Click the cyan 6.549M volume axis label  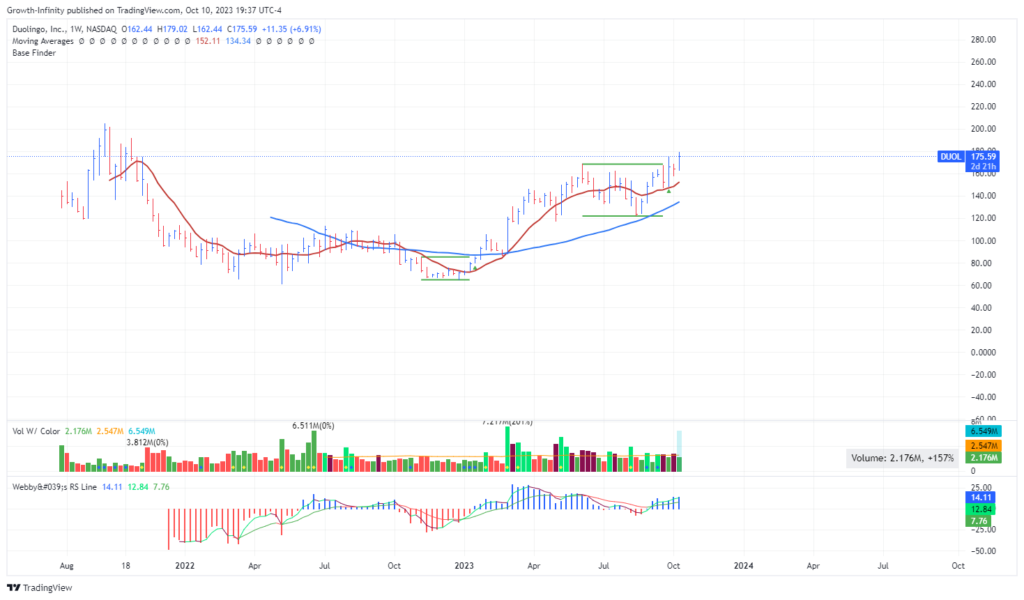click(x=985, y=431)
